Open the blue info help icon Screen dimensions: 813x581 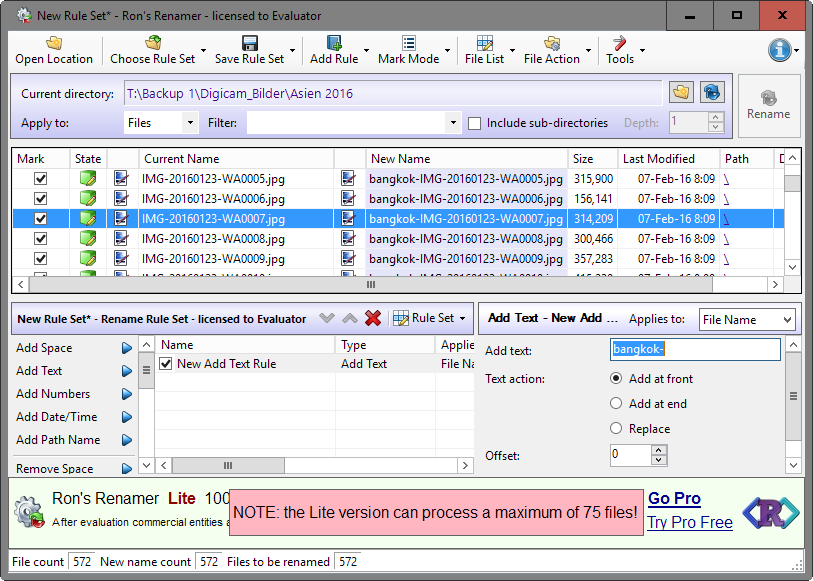pyautogui.click(x=780, y=50)
